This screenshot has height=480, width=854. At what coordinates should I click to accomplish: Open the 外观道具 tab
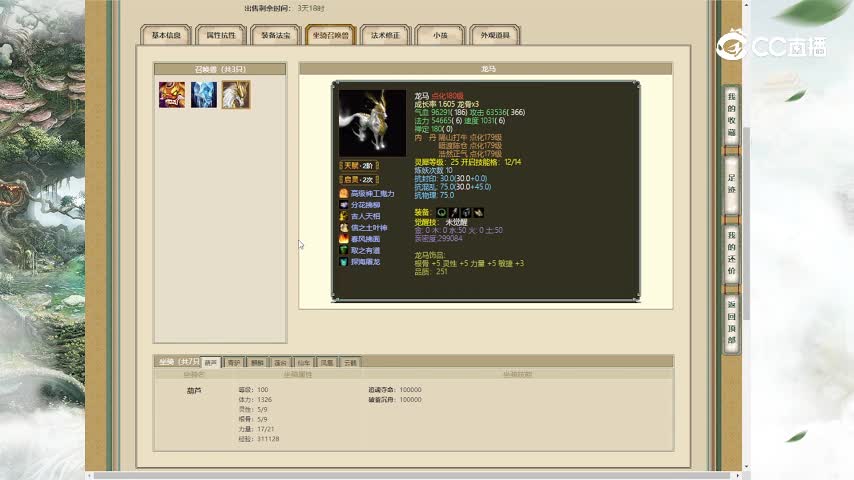click(x=495, y=35)
